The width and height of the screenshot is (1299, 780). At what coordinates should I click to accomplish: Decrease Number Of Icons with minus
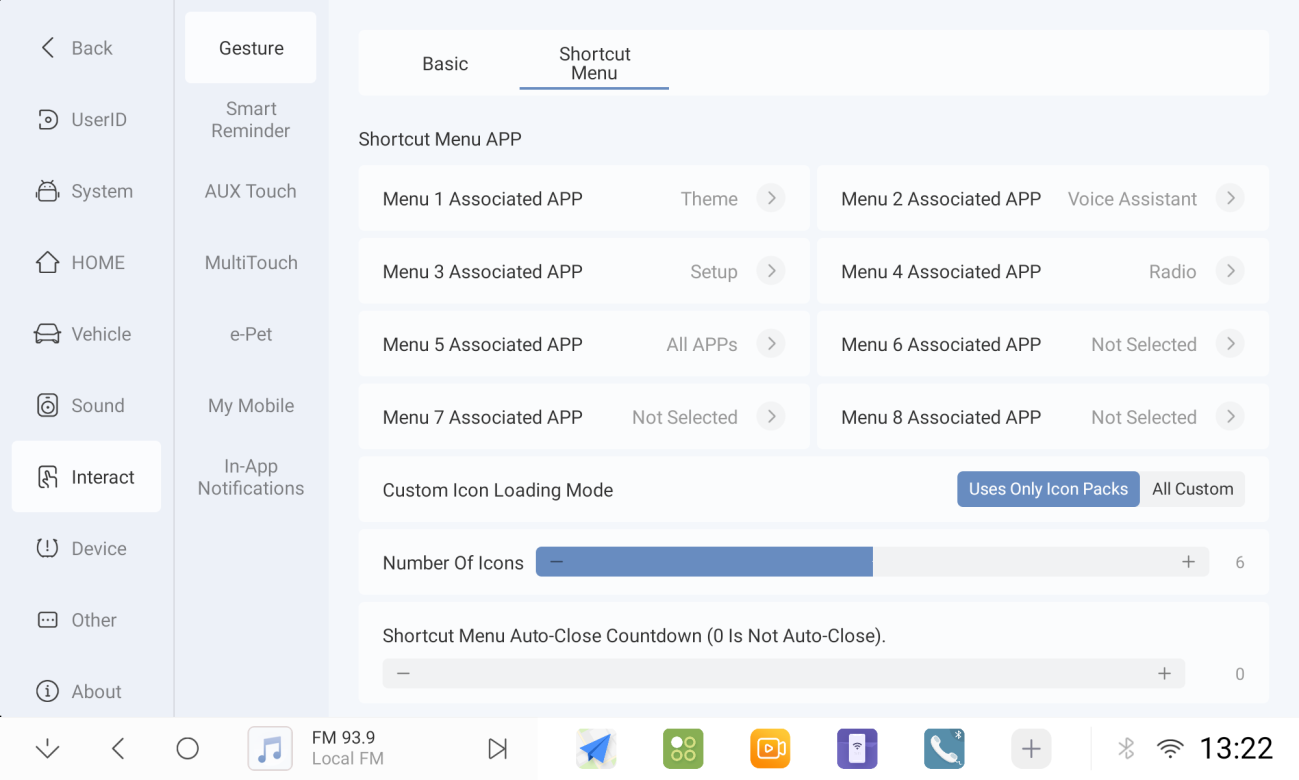(557, 562)
